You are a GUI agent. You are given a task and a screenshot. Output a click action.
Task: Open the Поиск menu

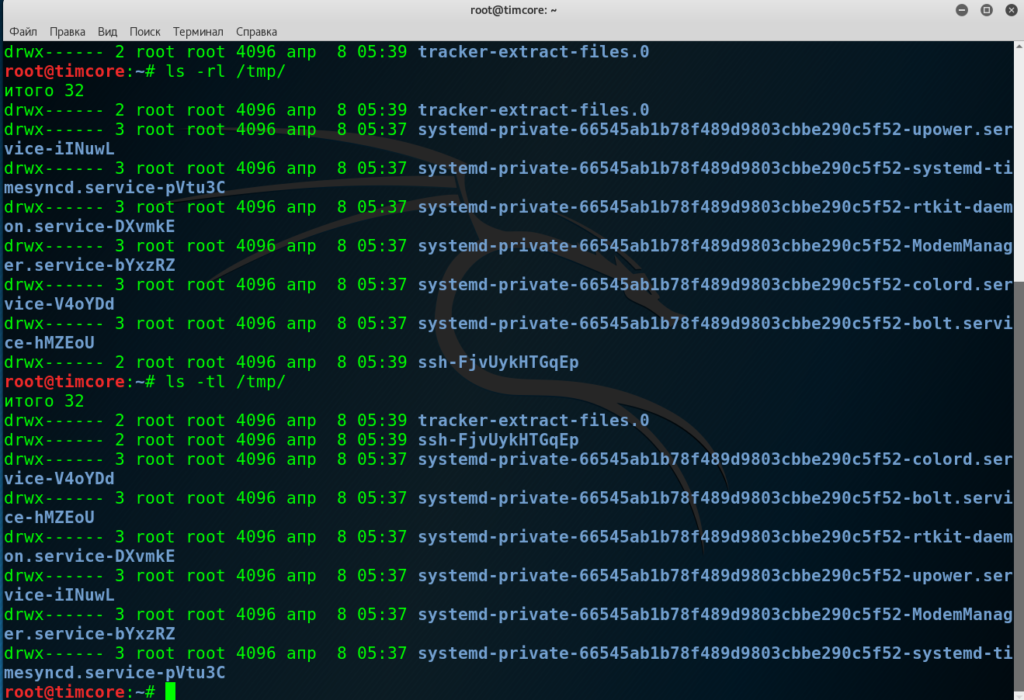[x=144, y=32]
